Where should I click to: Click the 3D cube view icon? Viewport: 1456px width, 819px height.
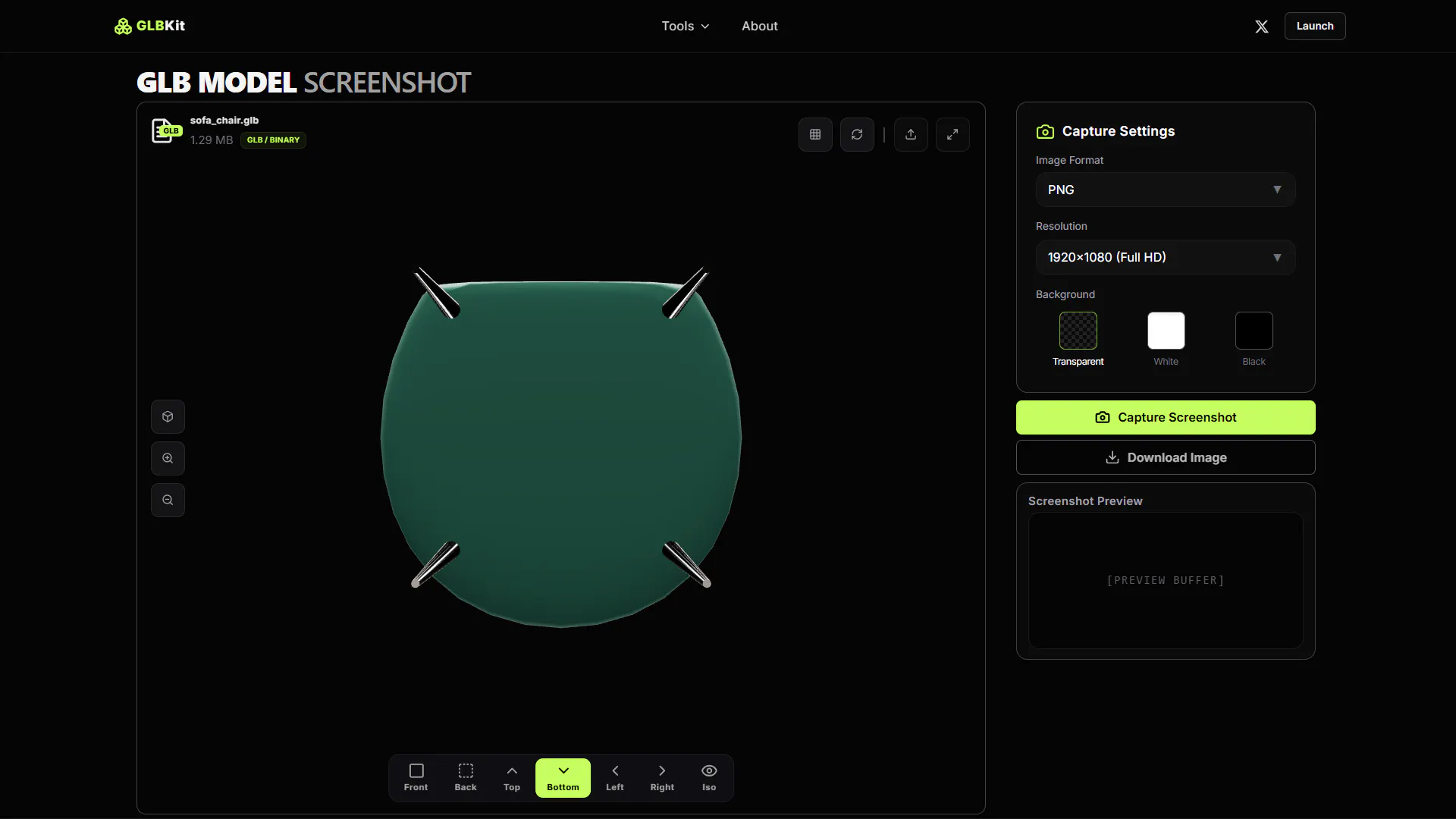[168, 417]
